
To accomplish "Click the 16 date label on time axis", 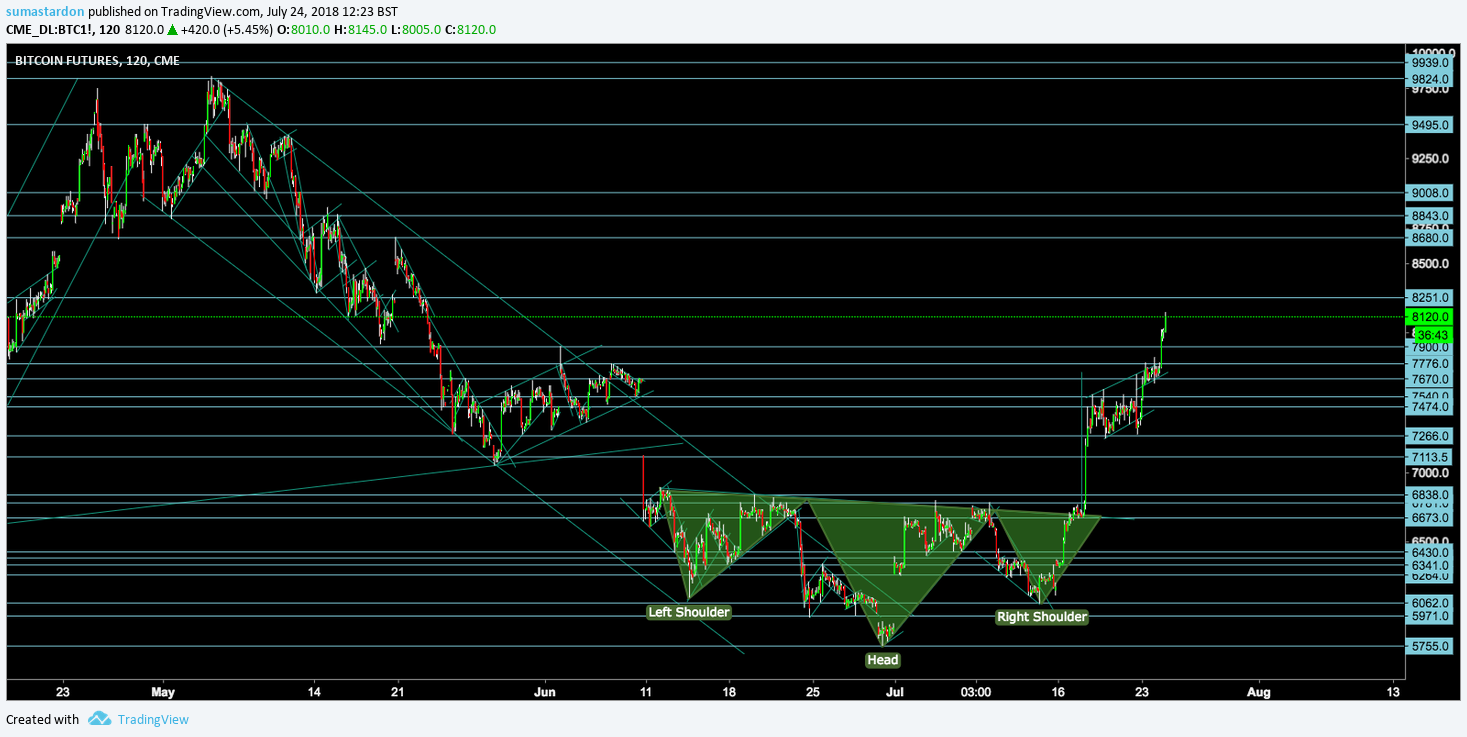I will point(1059,691).
